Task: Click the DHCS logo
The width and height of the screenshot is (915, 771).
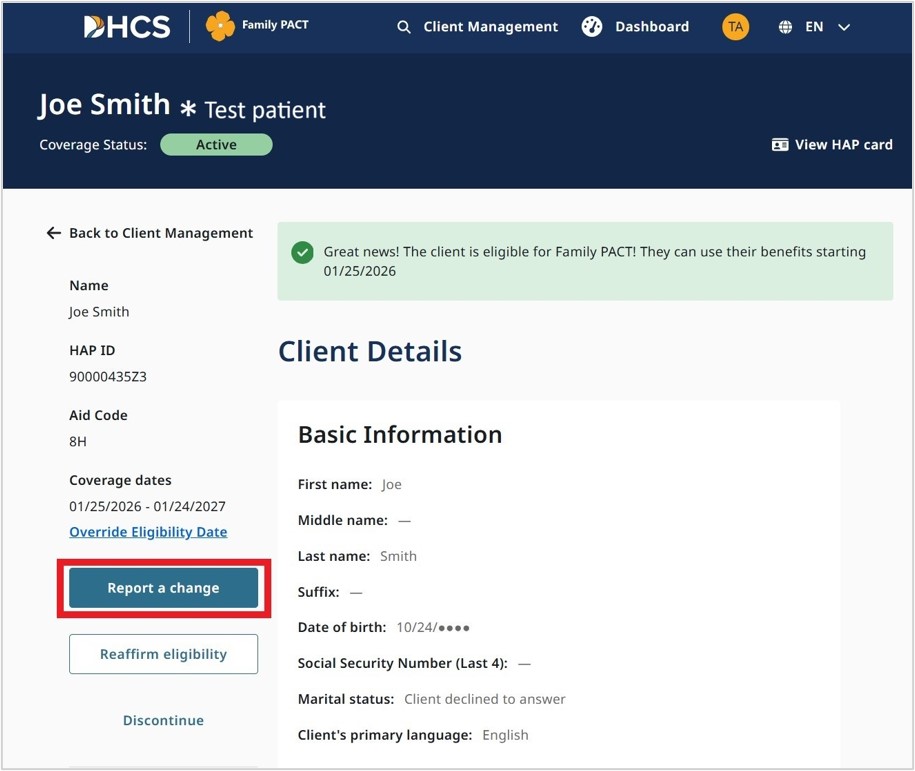Action: (x=127, y=27)
